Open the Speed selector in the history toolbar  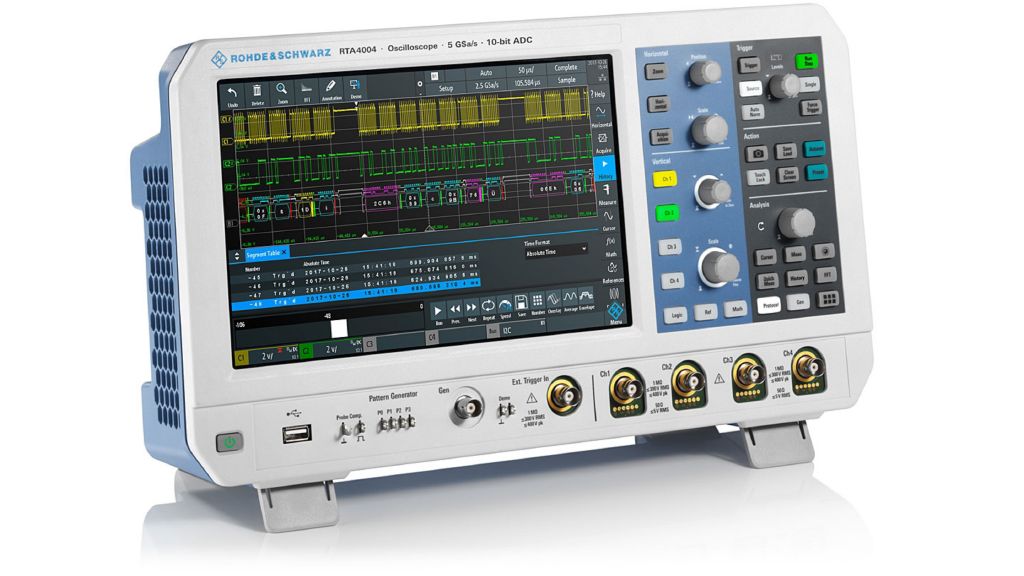tap(505, 307)
